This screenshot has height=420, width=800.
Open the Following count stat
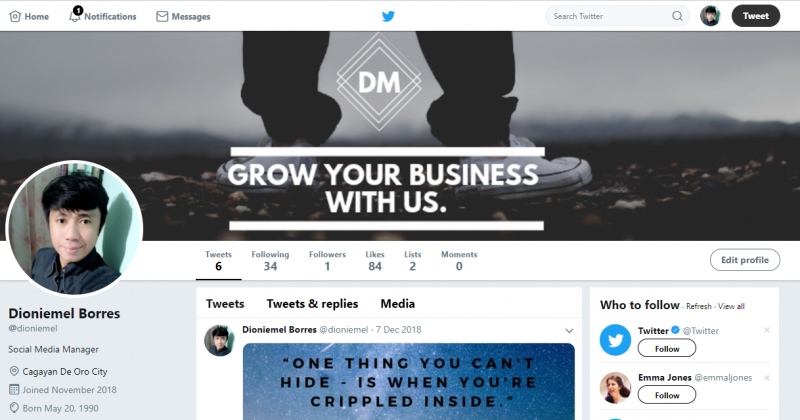point(270,261)
